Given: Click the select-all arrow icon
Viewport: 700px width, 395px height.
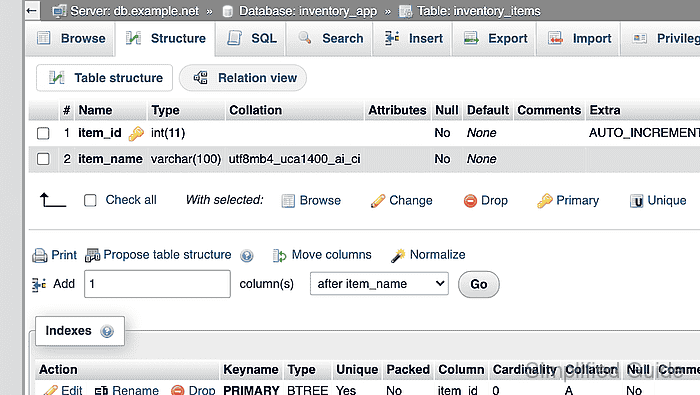Looking at the screenshot, I should pyautogui.click(x=53, y=200).
